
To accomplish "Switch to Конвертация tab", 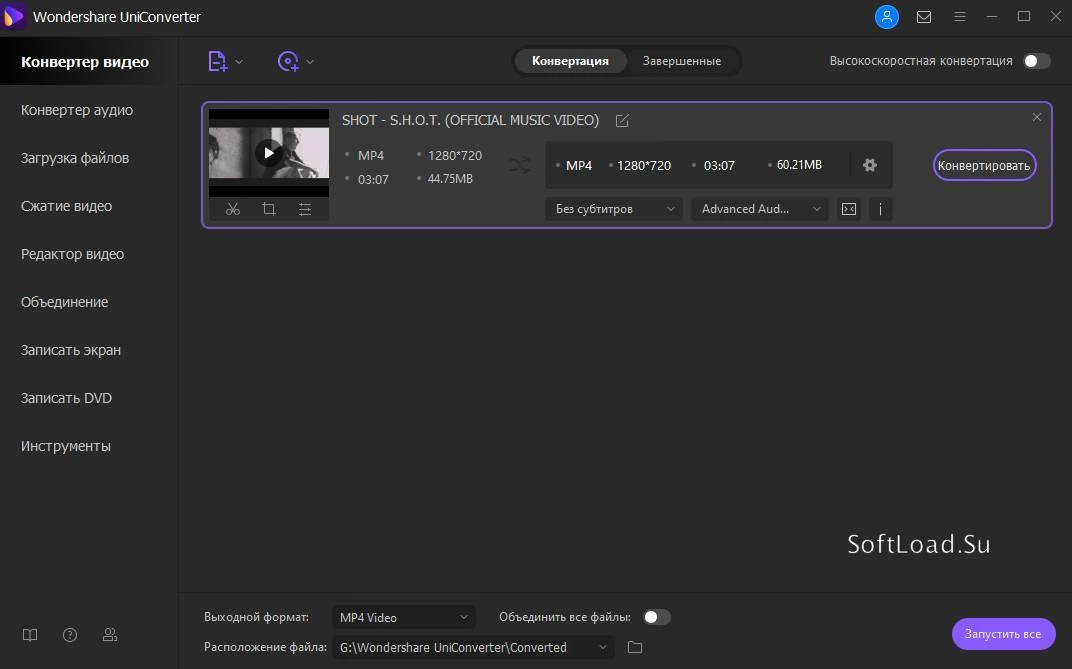I will click(570, 61).
